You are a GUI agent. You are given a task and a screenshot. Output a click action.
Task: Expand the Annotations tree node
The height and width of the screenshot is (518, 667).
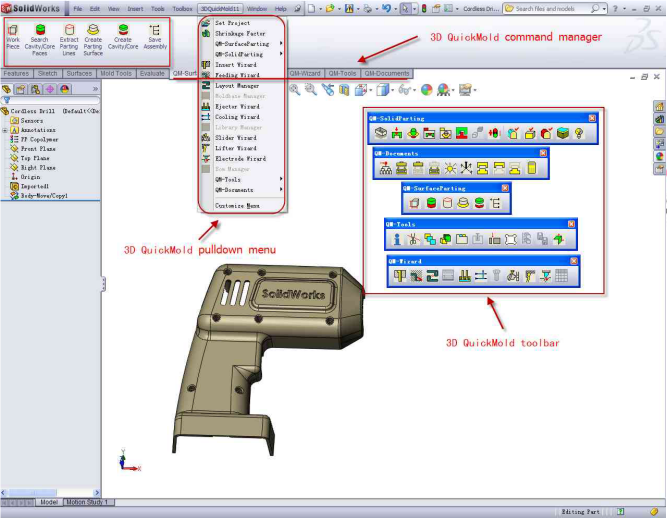pos(5,130)
